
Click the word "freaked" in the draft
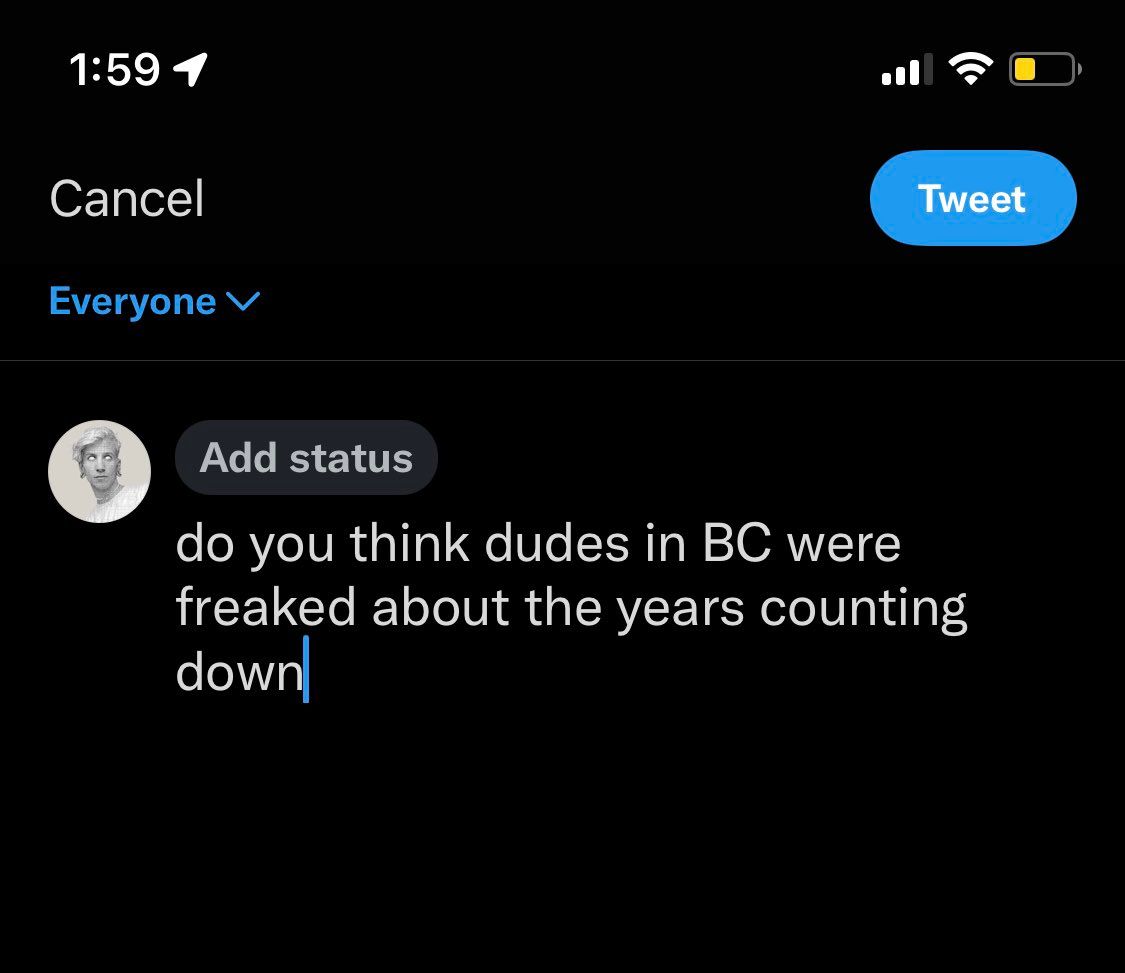click(266, 607)
